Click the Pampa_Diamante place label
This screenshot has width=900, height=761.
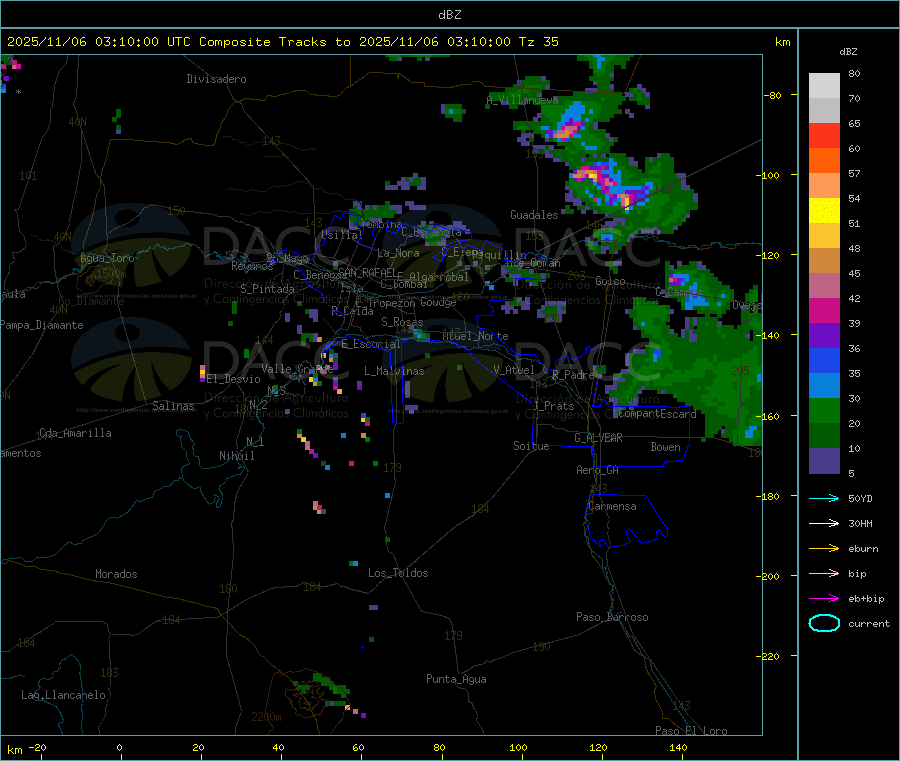point(41,325)
